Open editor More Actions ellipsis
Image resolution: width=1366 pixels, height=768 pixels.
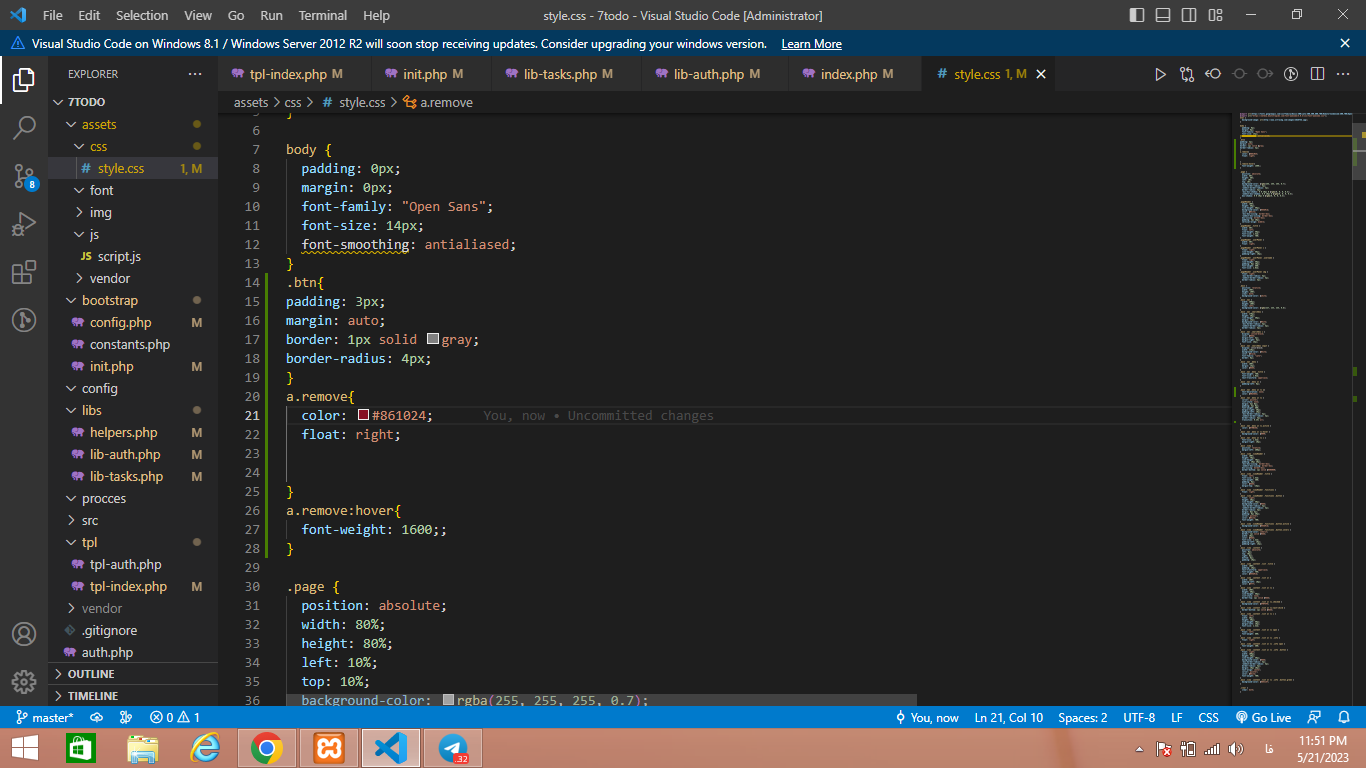click(x=1343, y=74)
